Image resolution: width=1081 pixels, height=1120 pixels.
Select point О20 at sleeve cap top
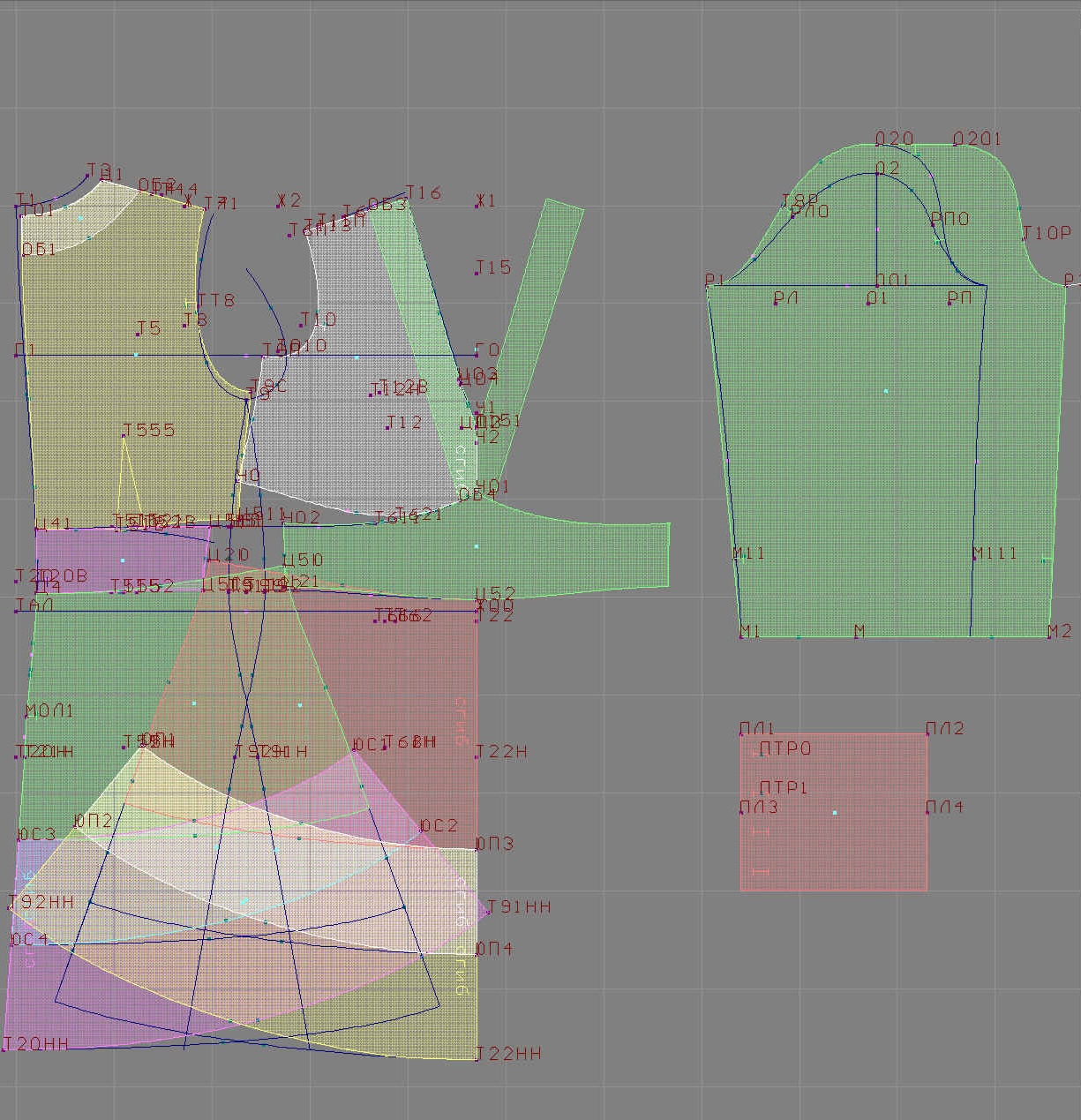[894, 139]
